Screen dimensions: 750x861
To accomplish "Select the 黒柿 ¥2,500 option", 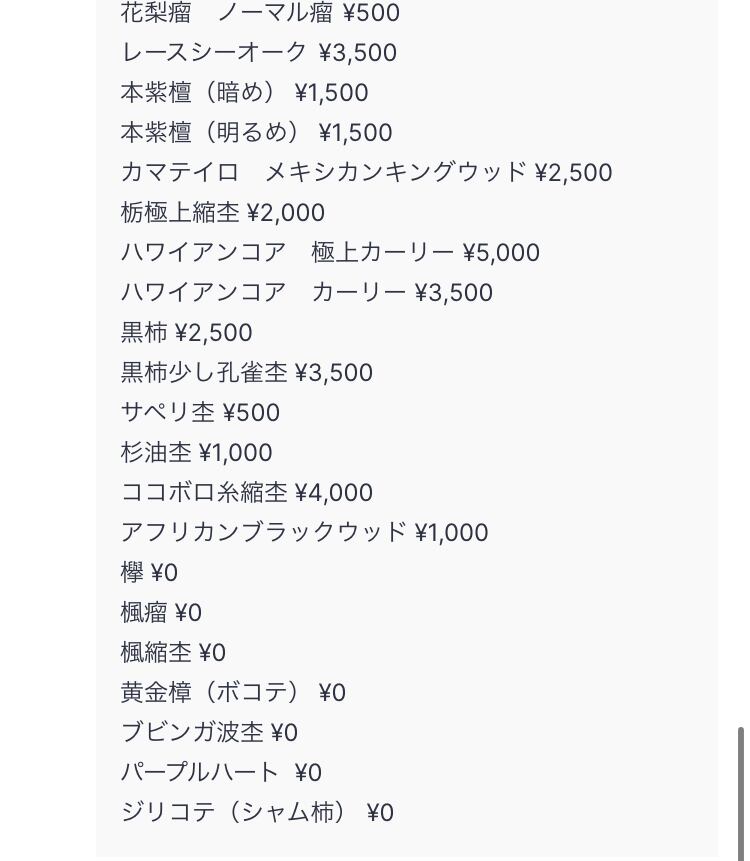I will coord(186,332).
